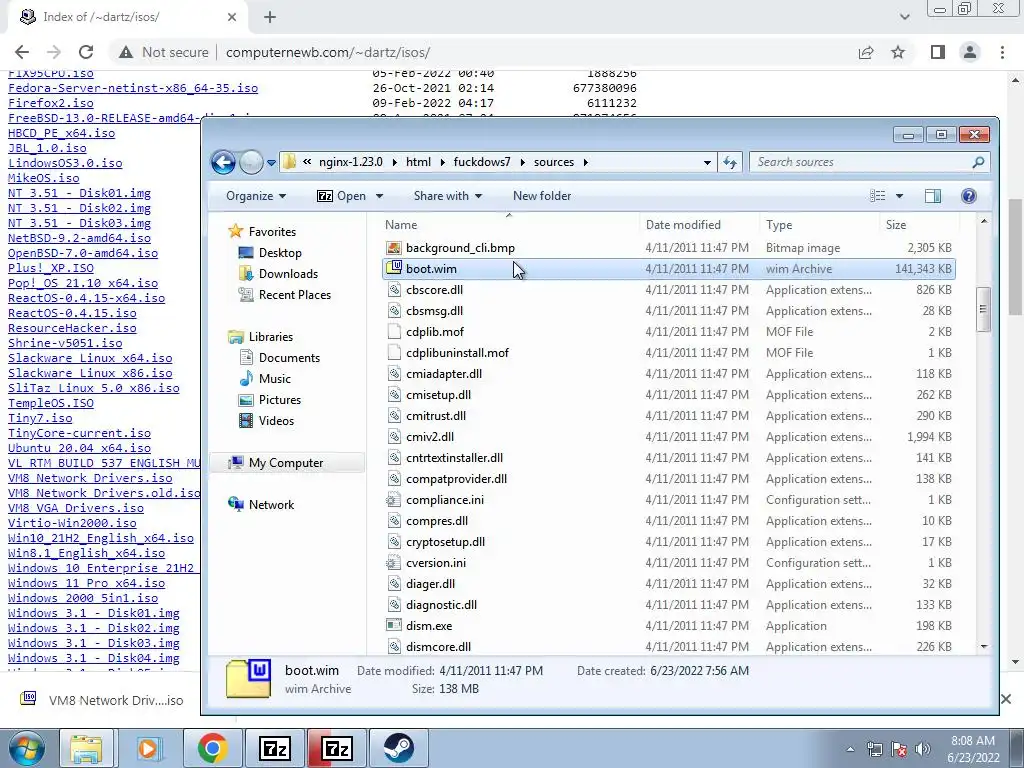Bookmark this page with the star icon

tap(899, 52)
